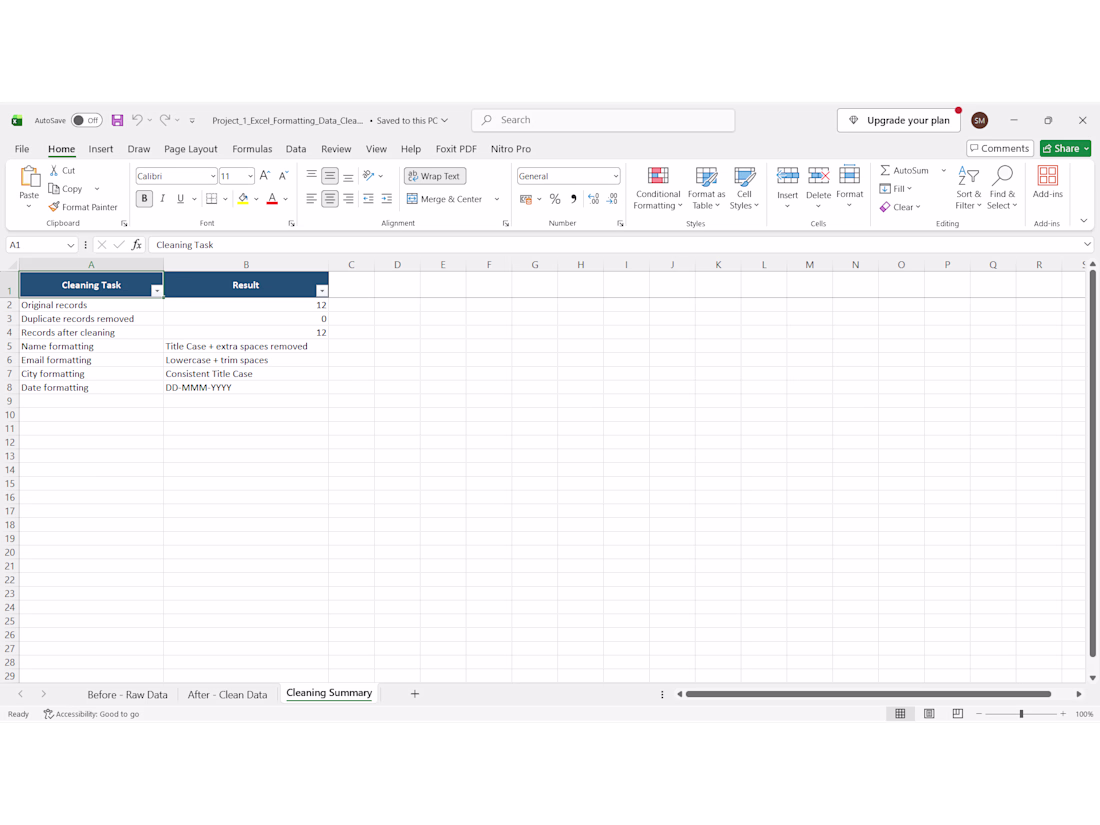Open the Insert ribbon tab
1100x825 pixels.
(100, 149)
